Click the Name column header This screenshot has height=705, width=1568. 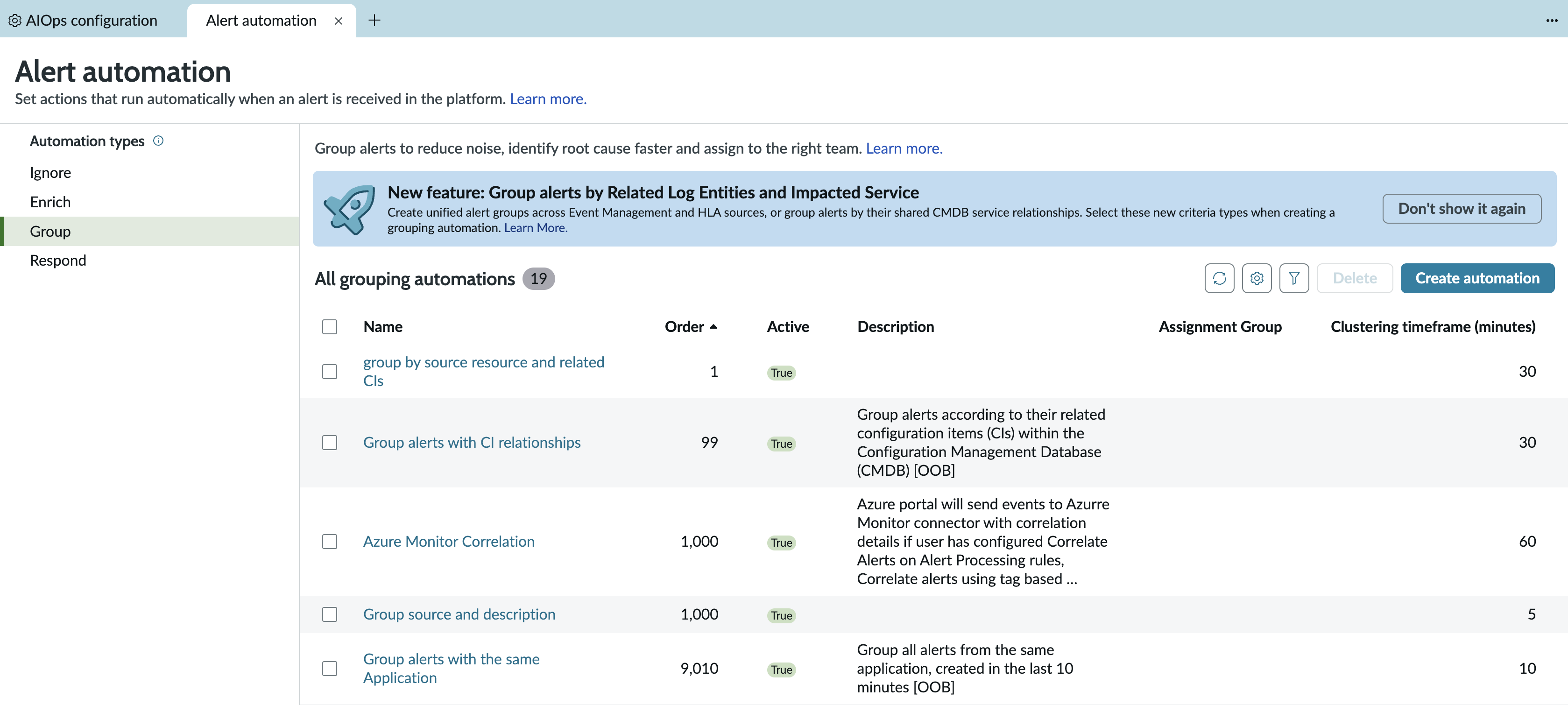(383, 327)
